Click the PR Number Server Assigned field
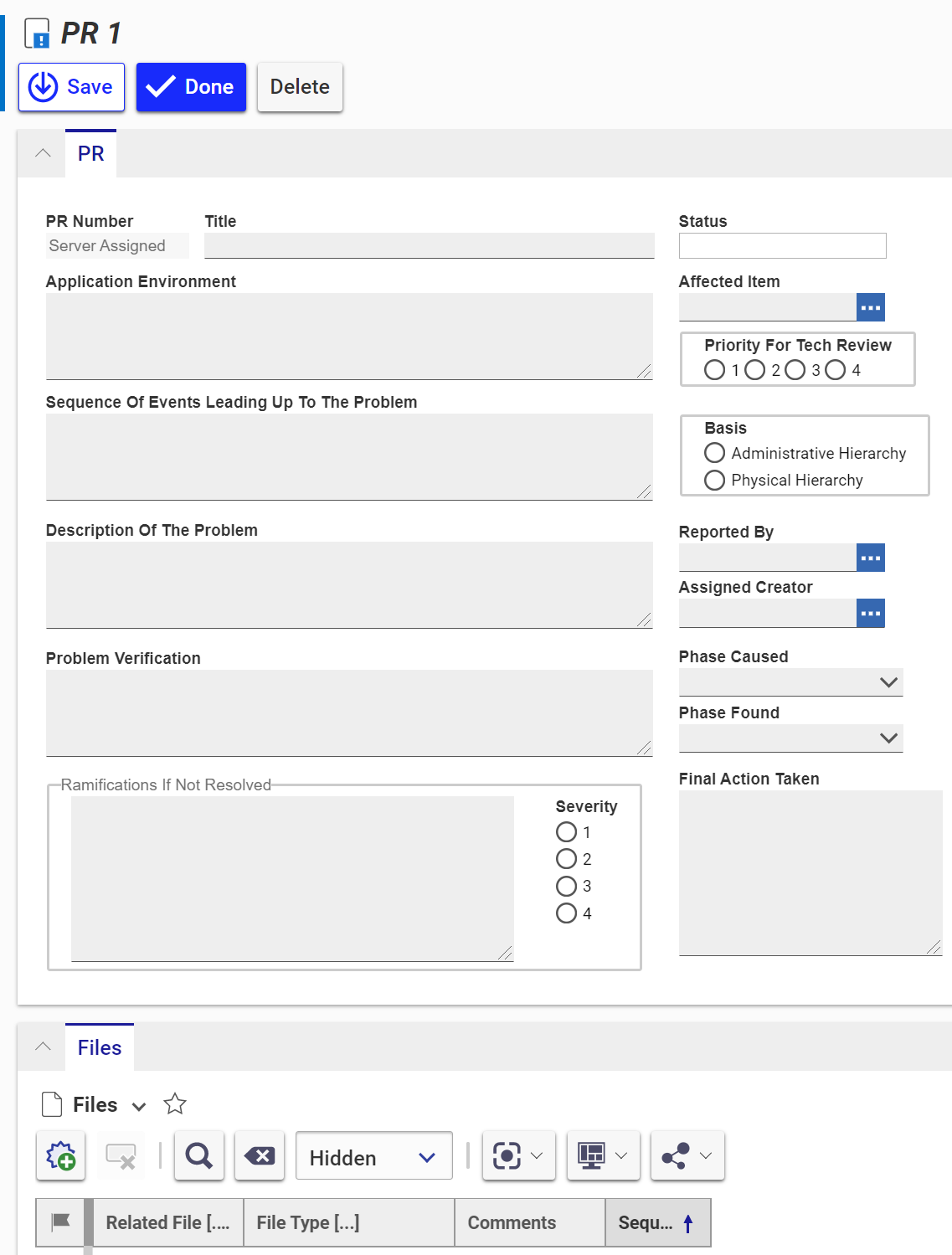The width and height of the screenshot is (952, 1255). pos(117,245)
